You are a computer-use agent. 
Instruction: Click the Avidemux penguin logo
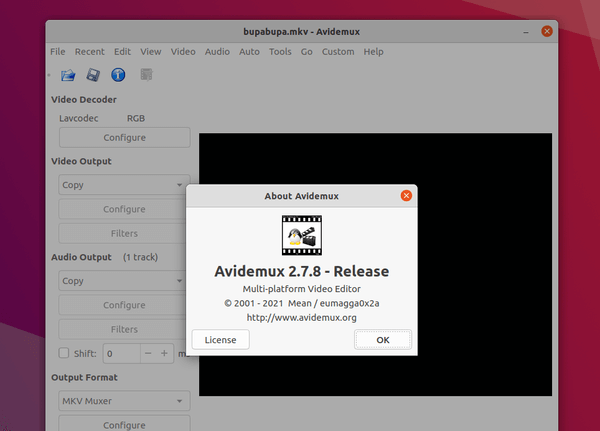[302, 235]
